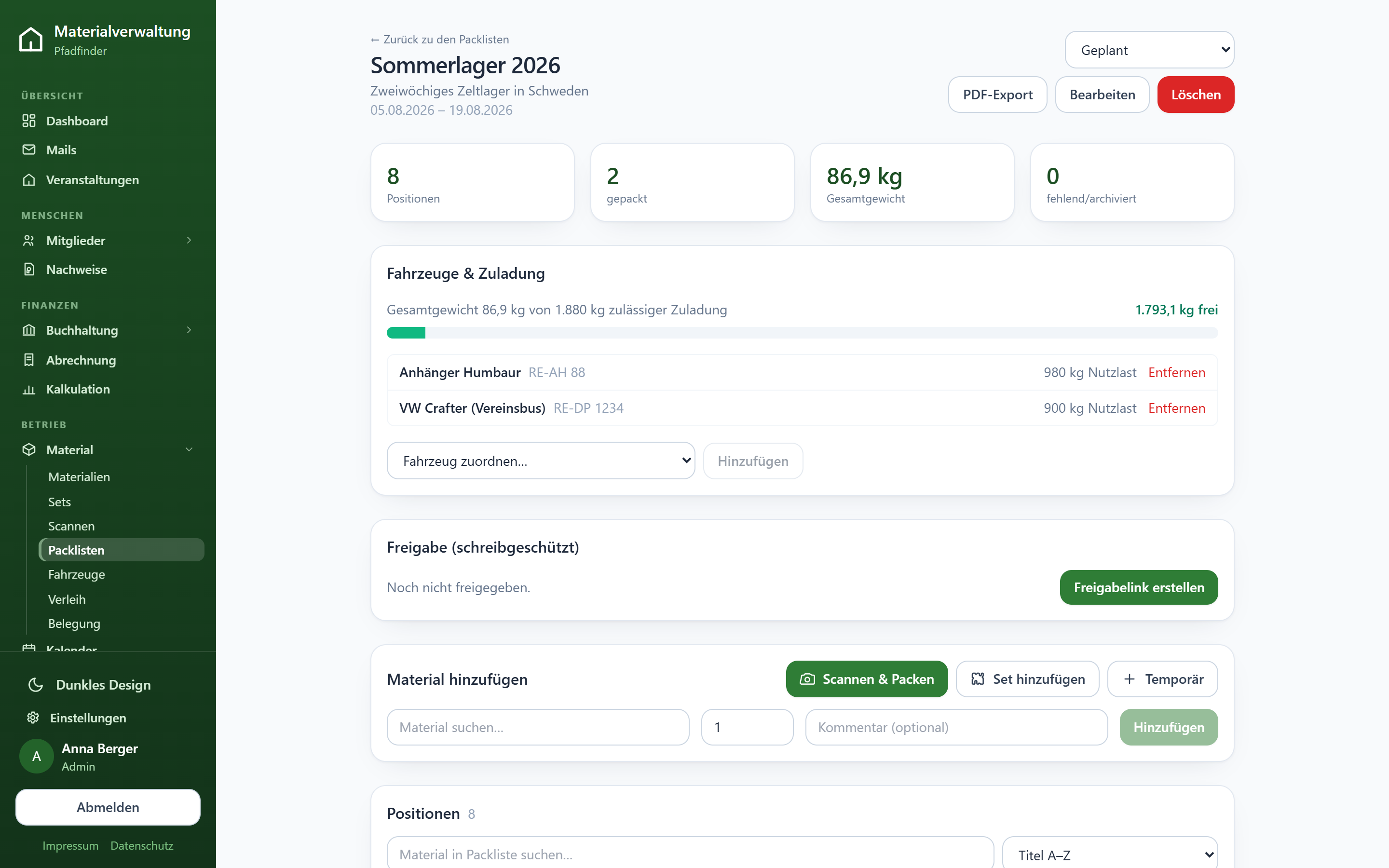Open the Materialien submenu item
The image size is (1389, 868).
coord(79,477)
